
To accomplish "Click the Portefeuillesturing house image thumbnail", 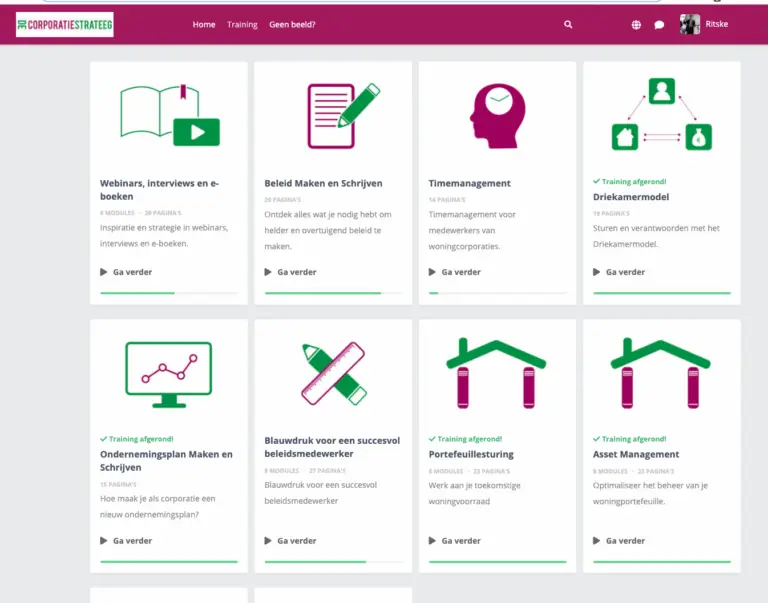I will (x=497, y=373).
